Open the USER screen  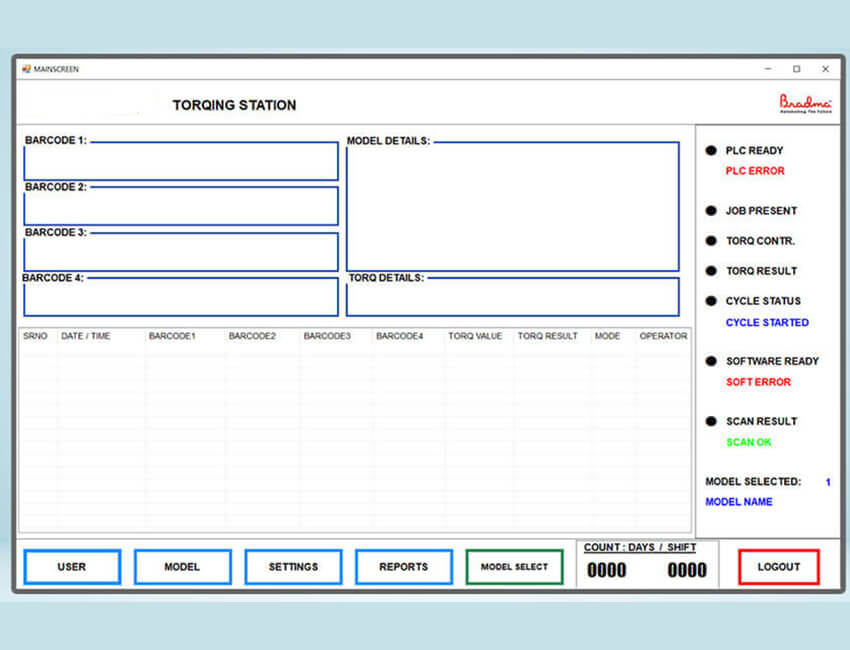(71, 567)
